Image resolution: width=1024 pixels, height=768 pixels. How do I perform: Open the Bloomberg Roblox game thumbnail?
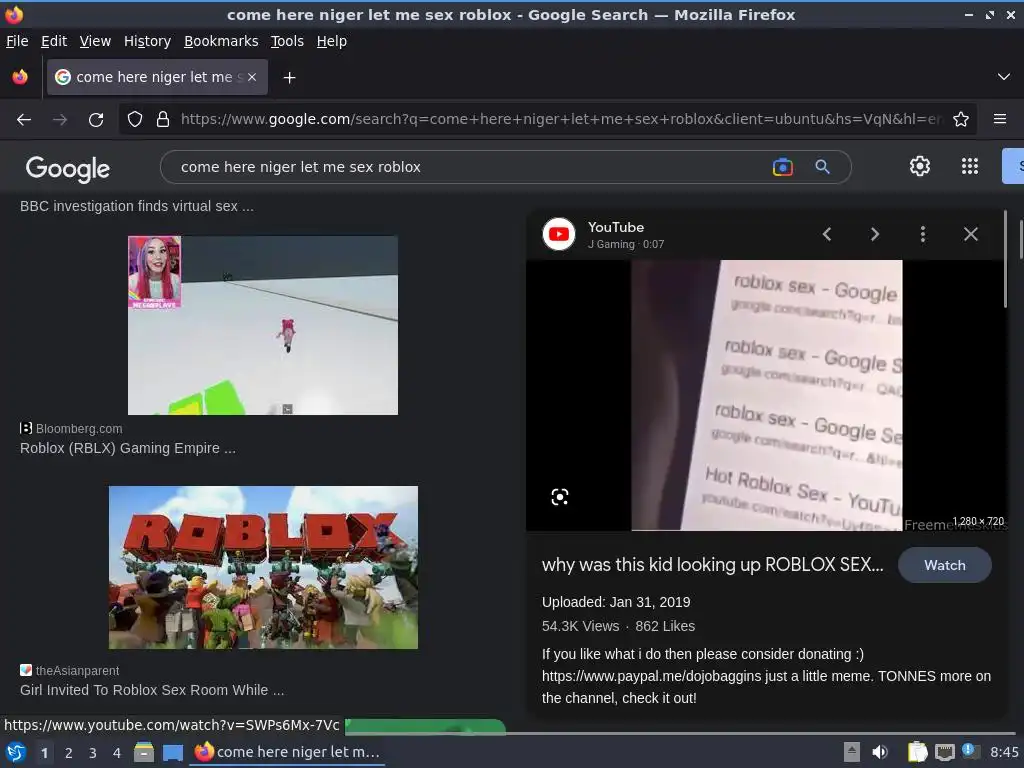click(x=263, y=325)
